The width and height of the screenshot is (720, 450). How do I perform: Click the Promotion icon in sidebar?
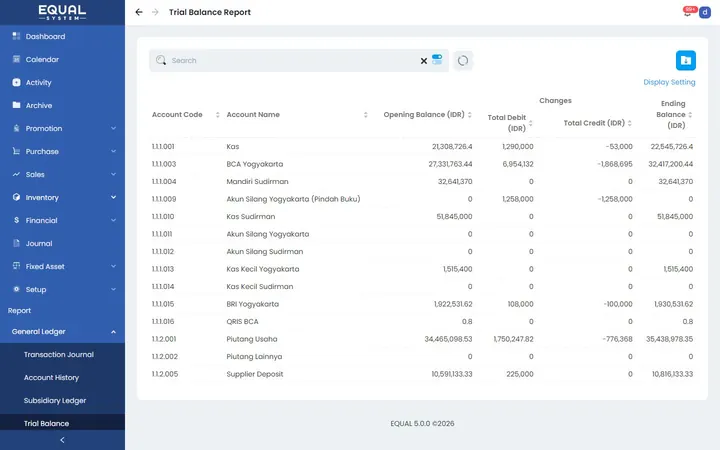17,128
